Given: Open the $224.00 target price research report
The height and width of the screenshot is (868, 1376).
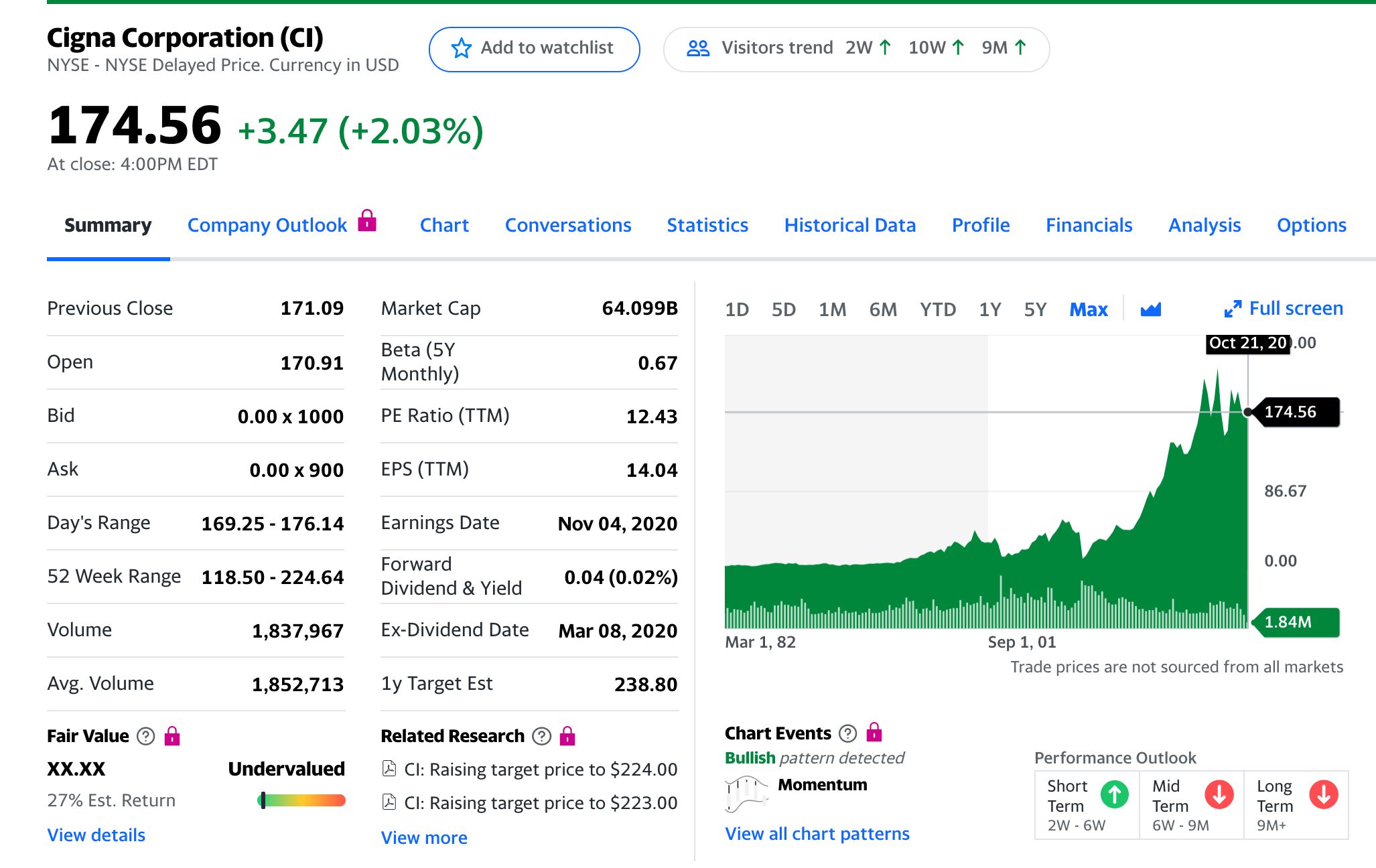Looking at the screenshot, I should tap(540, 770).
